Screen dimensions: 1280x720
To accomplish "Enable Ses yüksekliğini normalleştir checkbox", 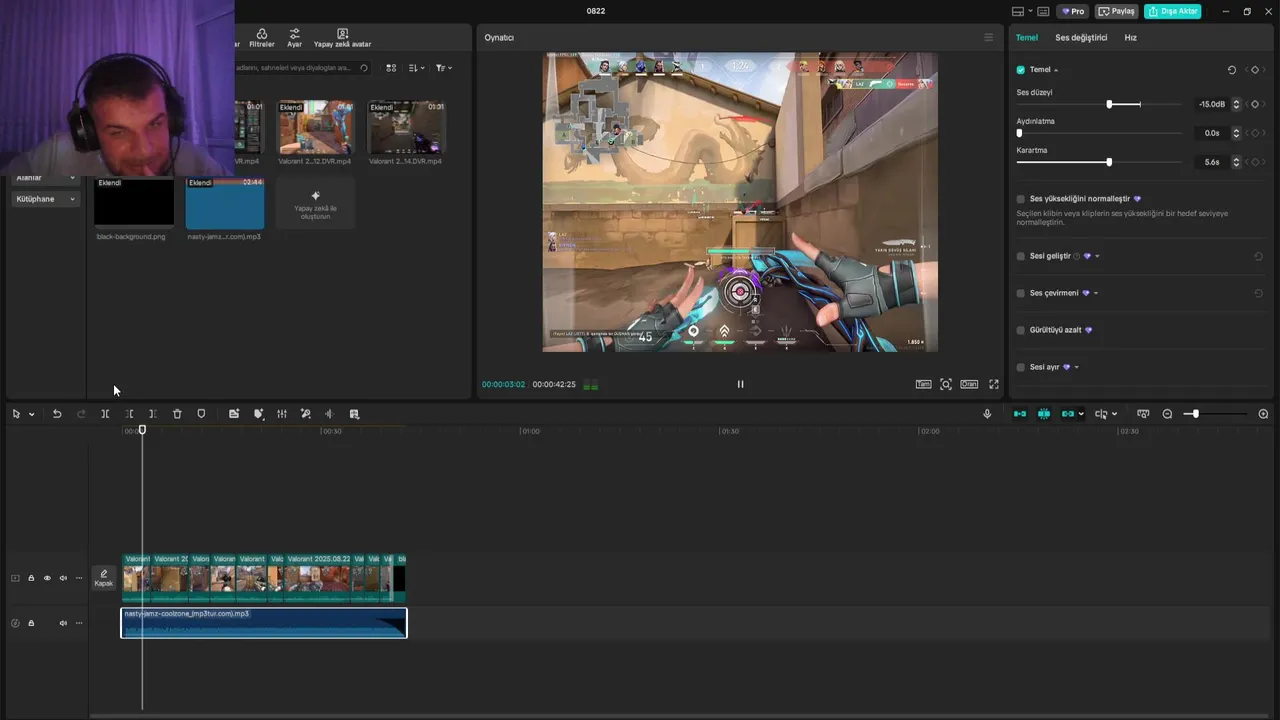I will [x=1021, y=199].
